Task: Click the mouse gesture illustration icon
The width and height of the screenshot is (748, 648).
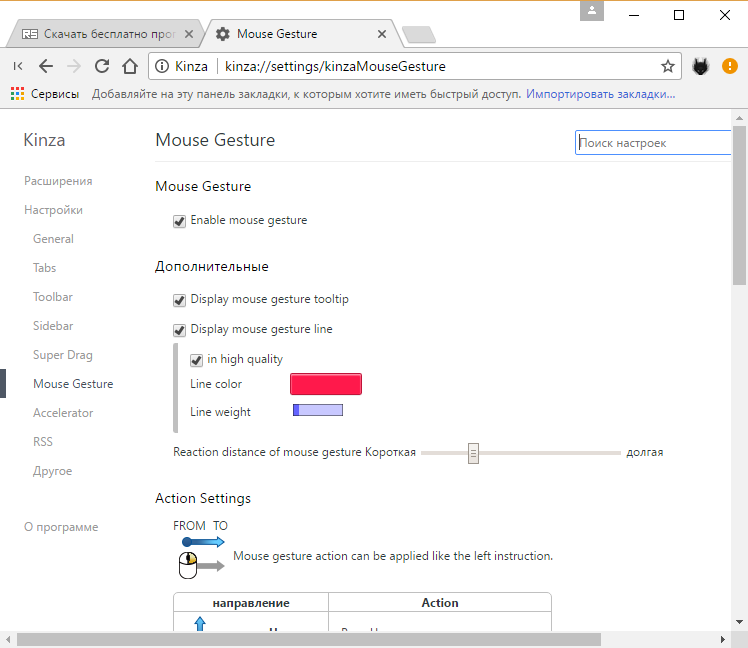Action: [x=200, y=565]
